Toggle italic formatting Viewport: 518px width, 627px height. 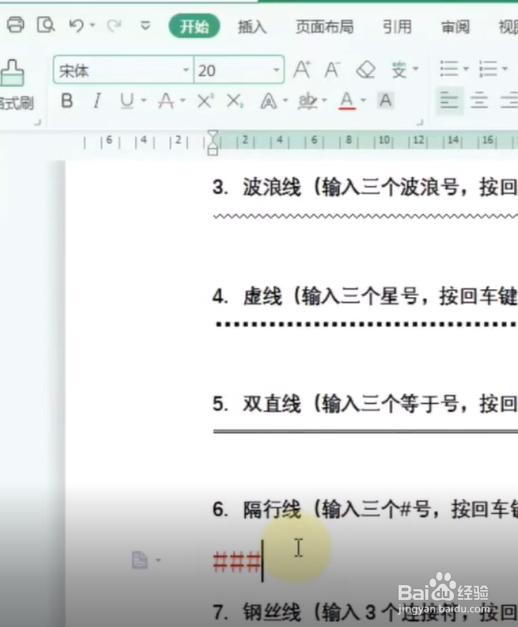(x=96, y=101)
